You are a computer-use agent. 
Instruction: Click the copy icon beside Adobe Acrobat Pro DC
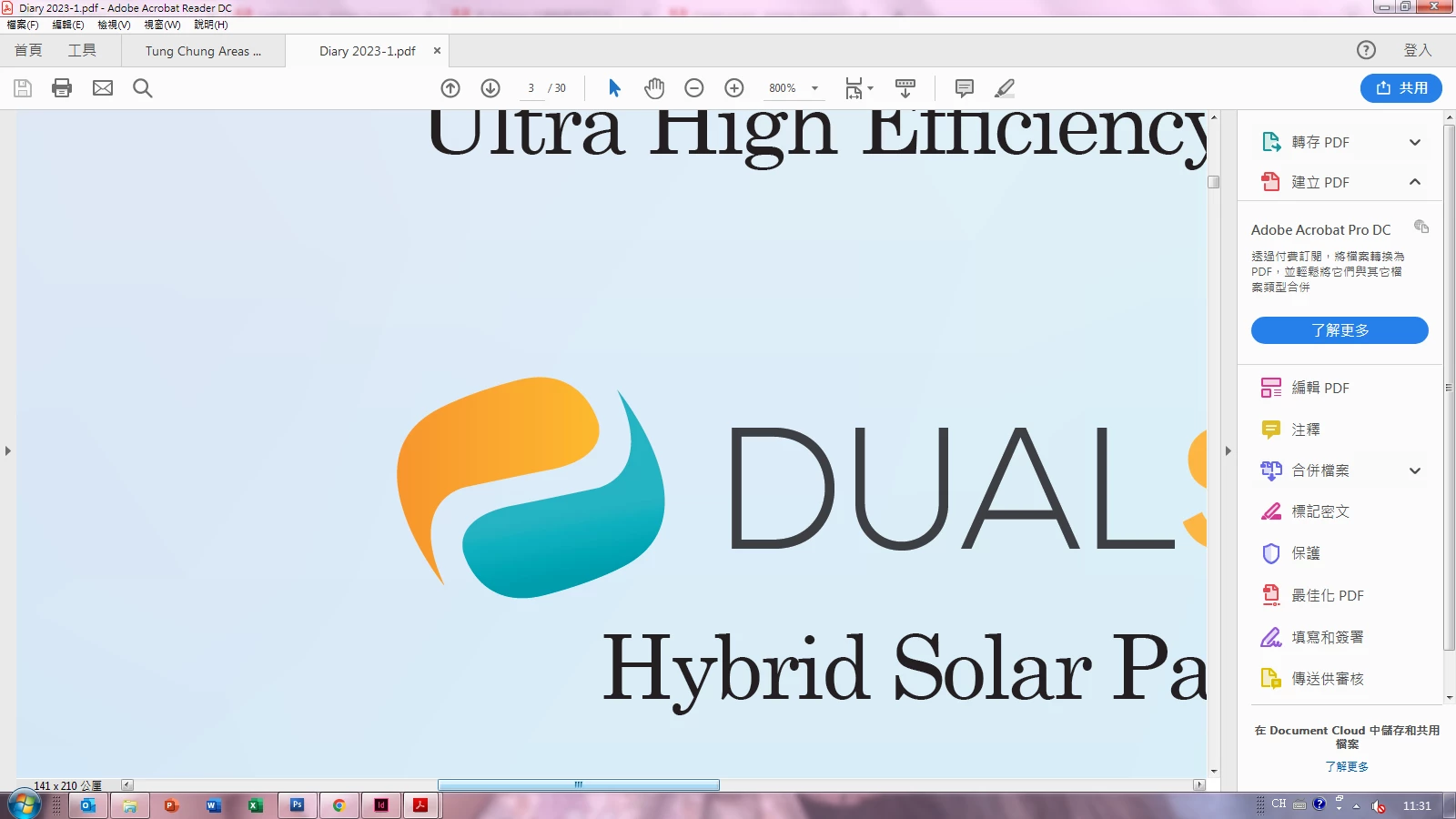point(1421,227)
